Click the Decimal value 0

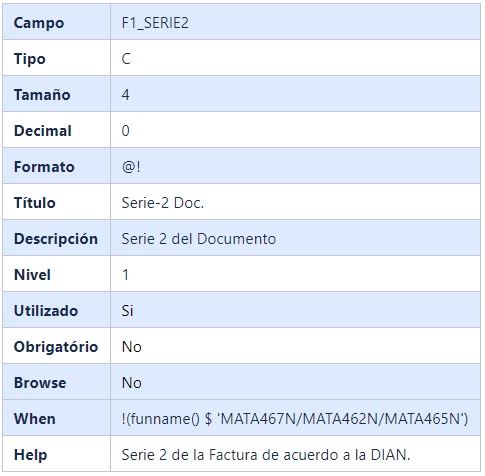125,131
